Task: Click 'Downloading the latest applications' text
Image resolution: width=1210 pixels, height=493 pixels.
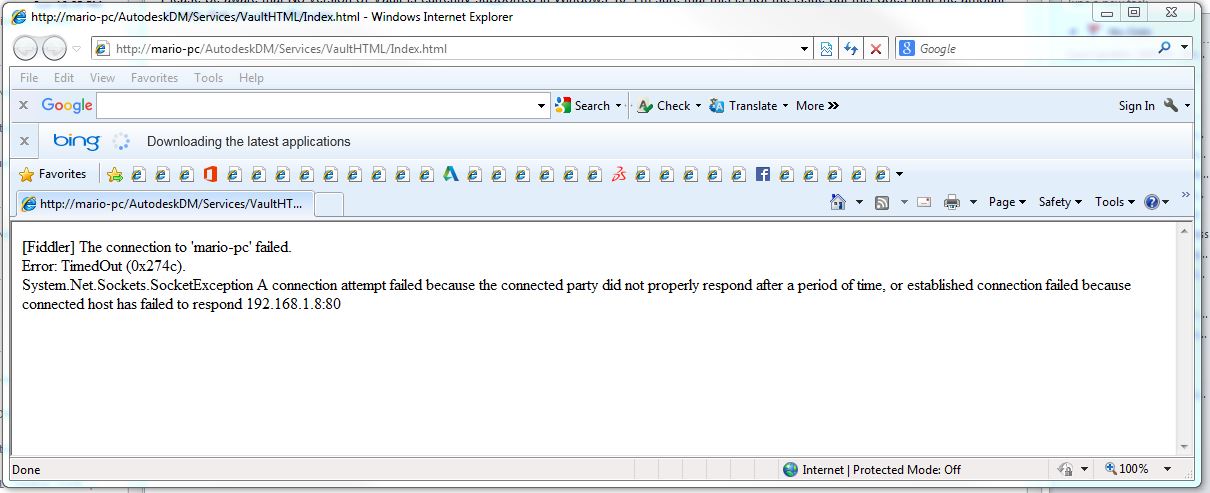Action: 249,141
